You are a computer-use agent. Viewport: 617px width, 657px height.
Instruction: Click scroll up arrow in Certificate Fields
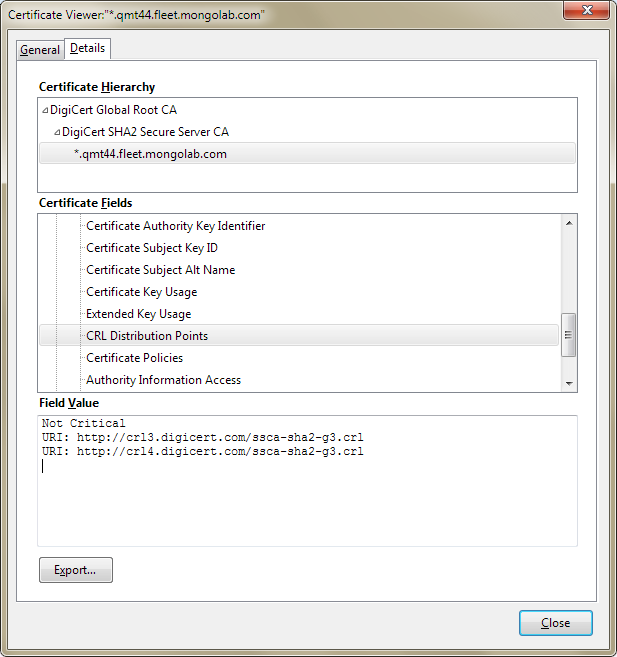click(x=569, y=221)
